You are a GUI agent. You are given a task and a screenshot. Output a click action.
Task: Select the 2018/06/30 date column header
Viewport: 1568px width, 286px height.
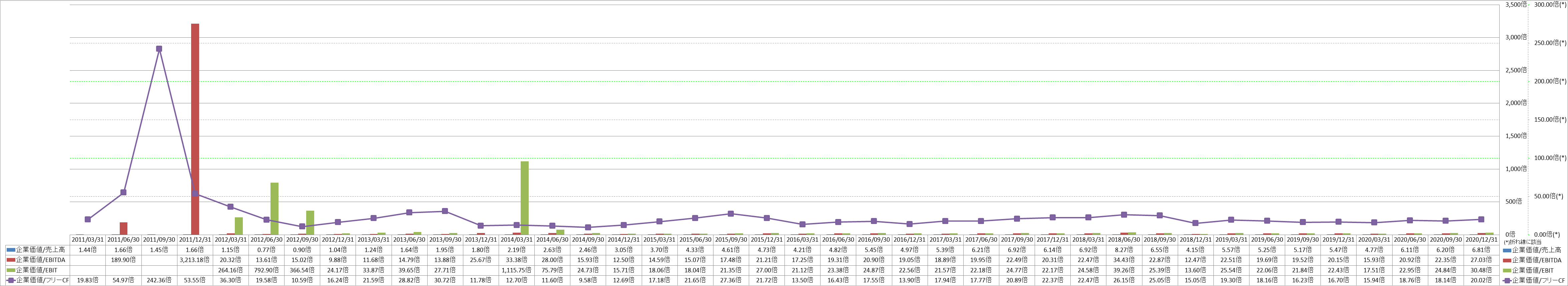click(x=1124, y=240)
